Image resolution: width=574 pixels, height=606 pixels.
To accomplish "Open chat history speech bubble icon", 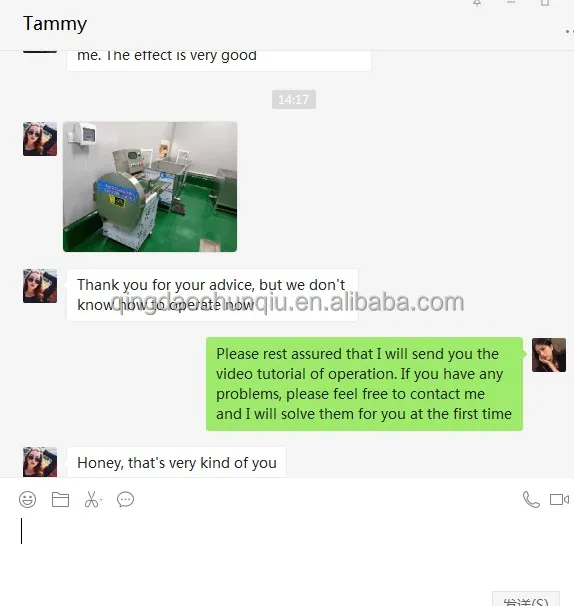I will [x=126, y=499].
